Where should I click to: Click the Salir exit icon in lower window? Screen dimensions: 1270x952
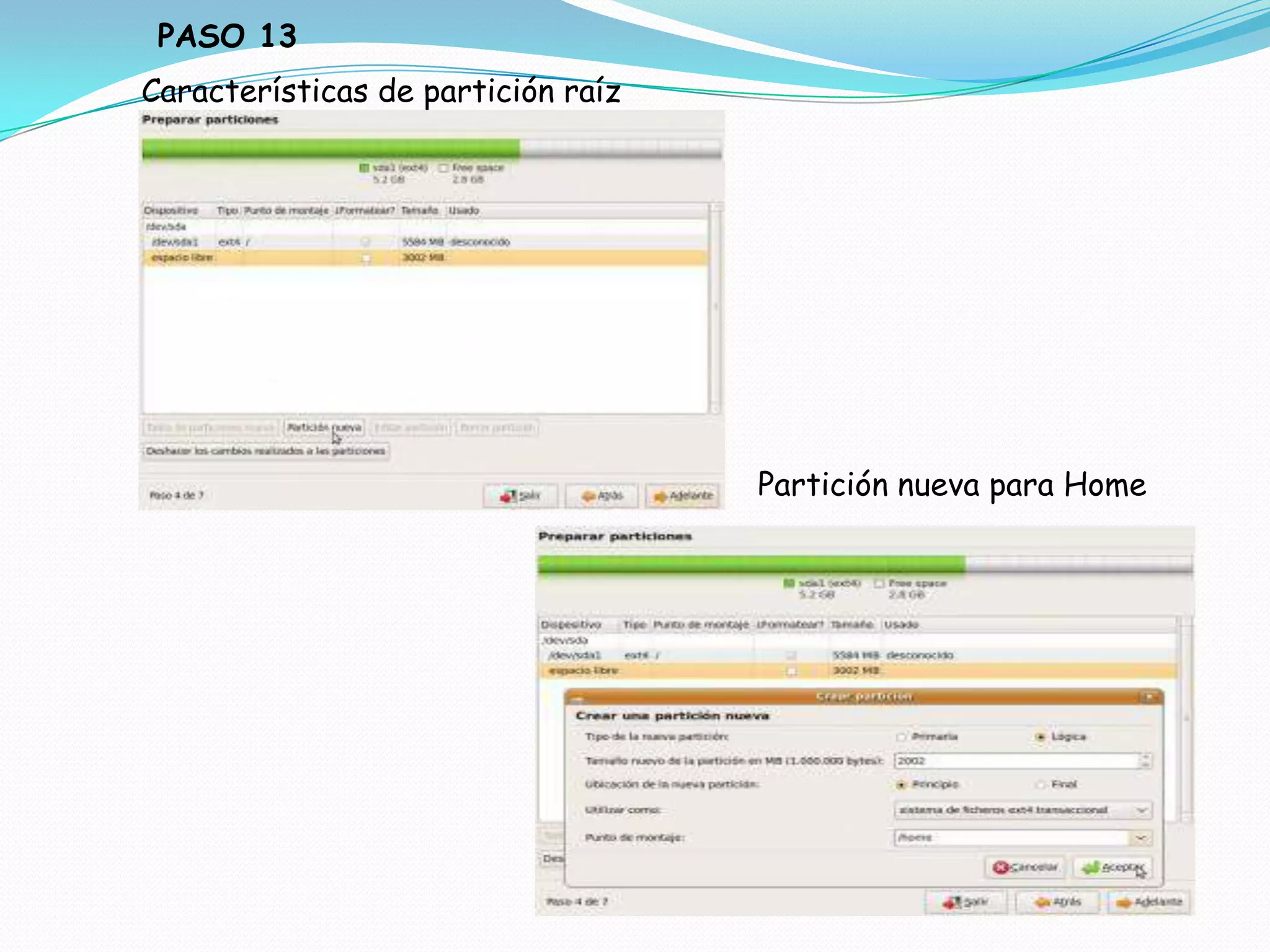(951, 902)
